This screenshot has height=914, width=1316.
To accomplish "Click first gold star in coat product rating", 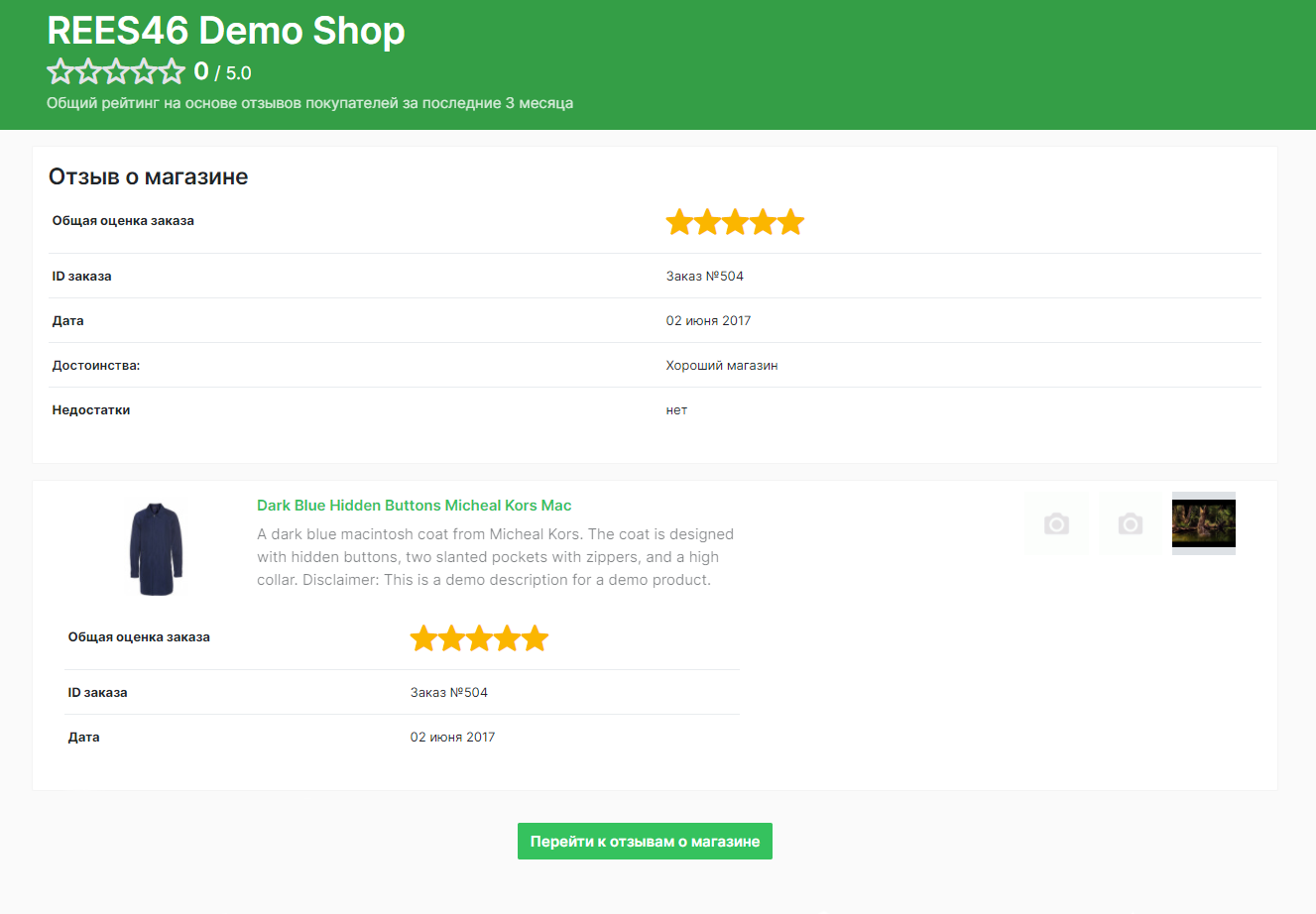I will pos(423,638).
